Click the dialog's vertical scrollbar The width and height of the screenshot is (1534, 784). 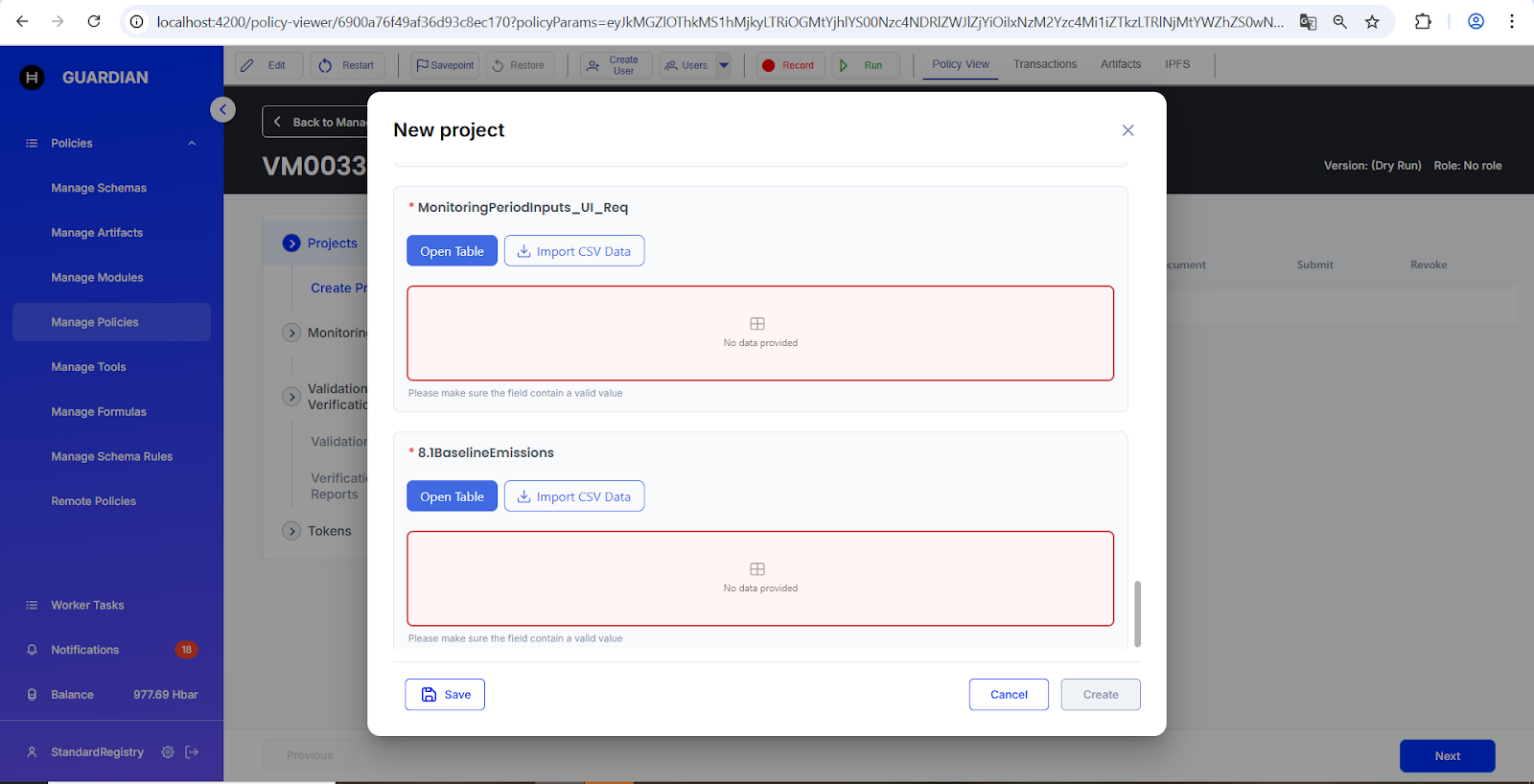click(1137, 613)
